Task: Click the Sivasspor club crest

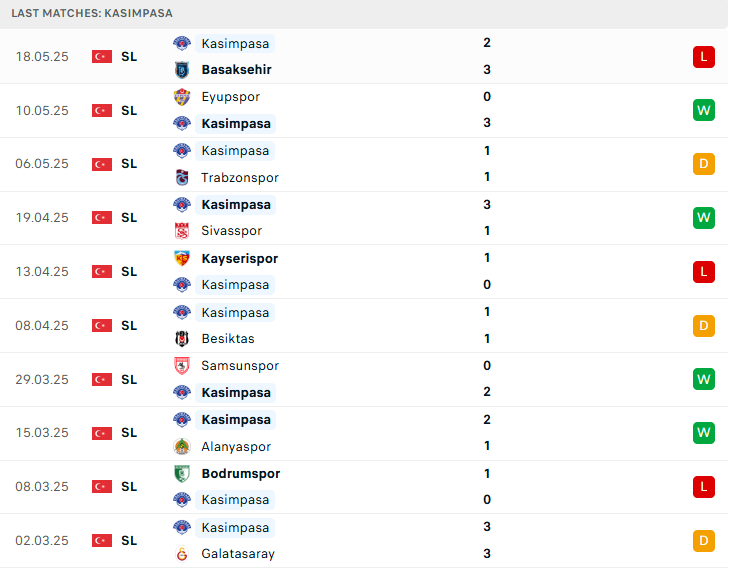Action: [x=182, y=231]
